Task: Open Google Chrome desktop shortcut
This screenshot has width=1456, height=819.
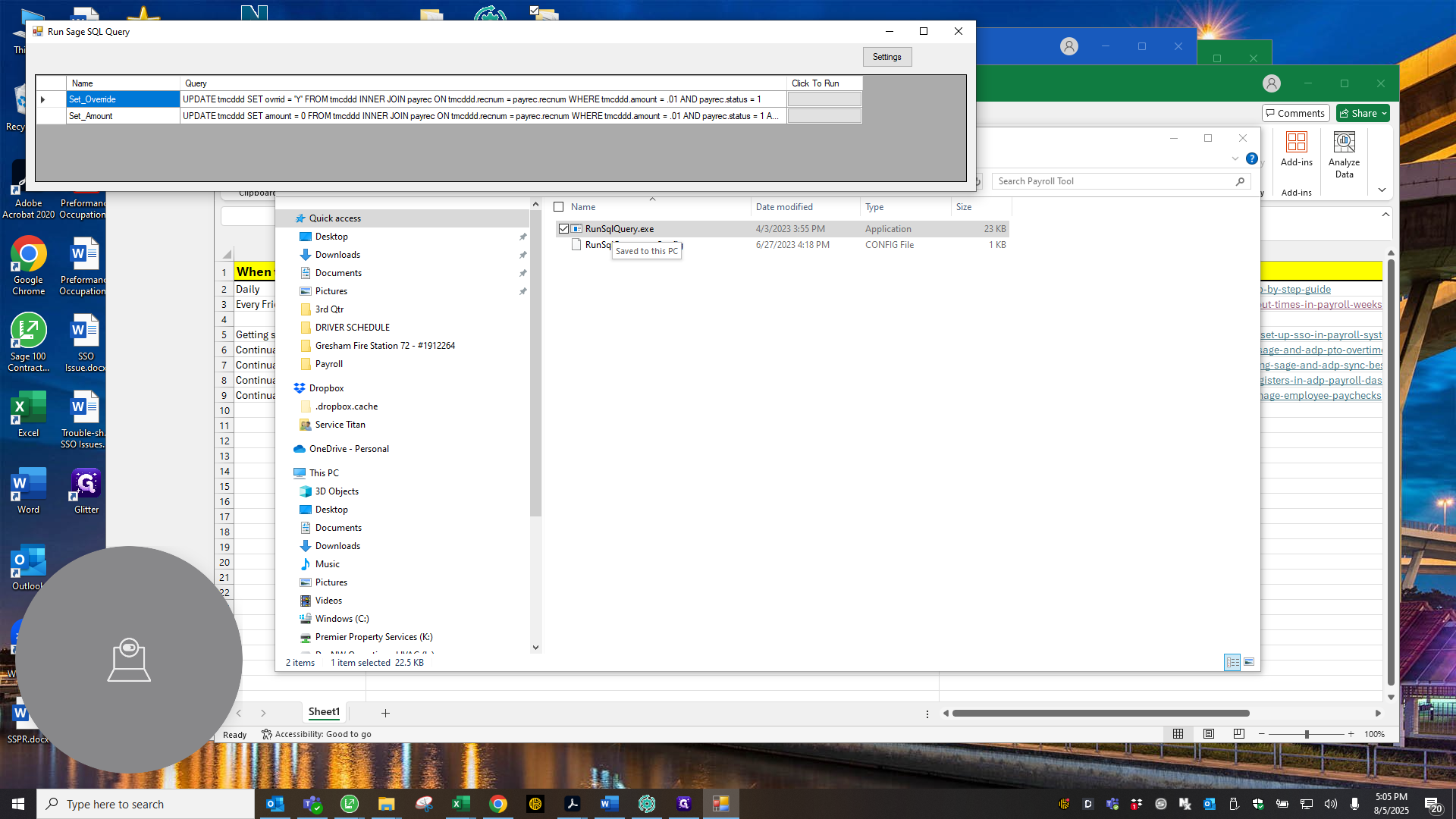Action: point(29,265)
